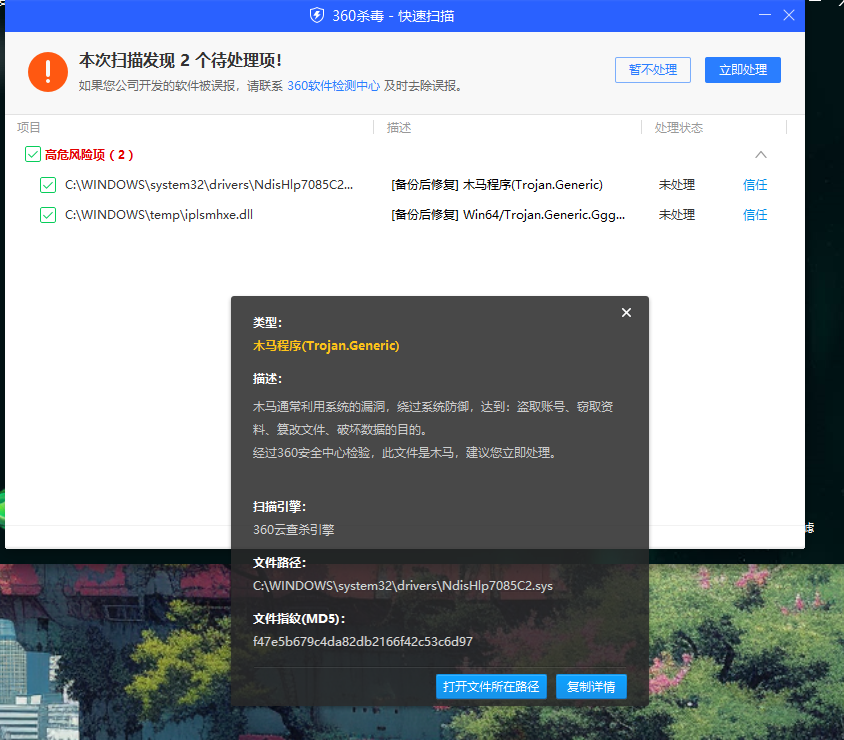Click the orange warning exclamation icon
The width and height of the screenshot is (844, 740).
[48, 72]
